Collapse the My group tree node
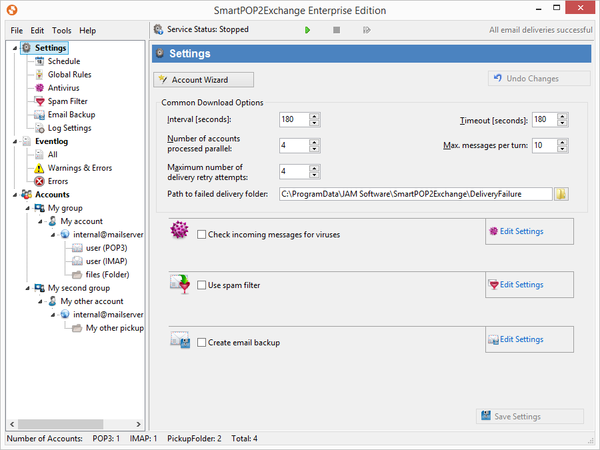600x450 pixels. click(26, 208)
